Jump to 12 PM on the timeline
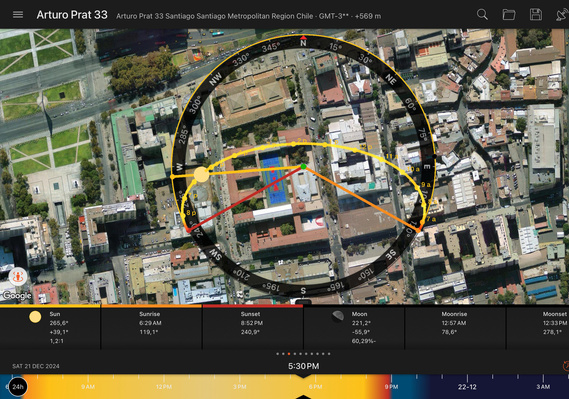 pos(164,387)
